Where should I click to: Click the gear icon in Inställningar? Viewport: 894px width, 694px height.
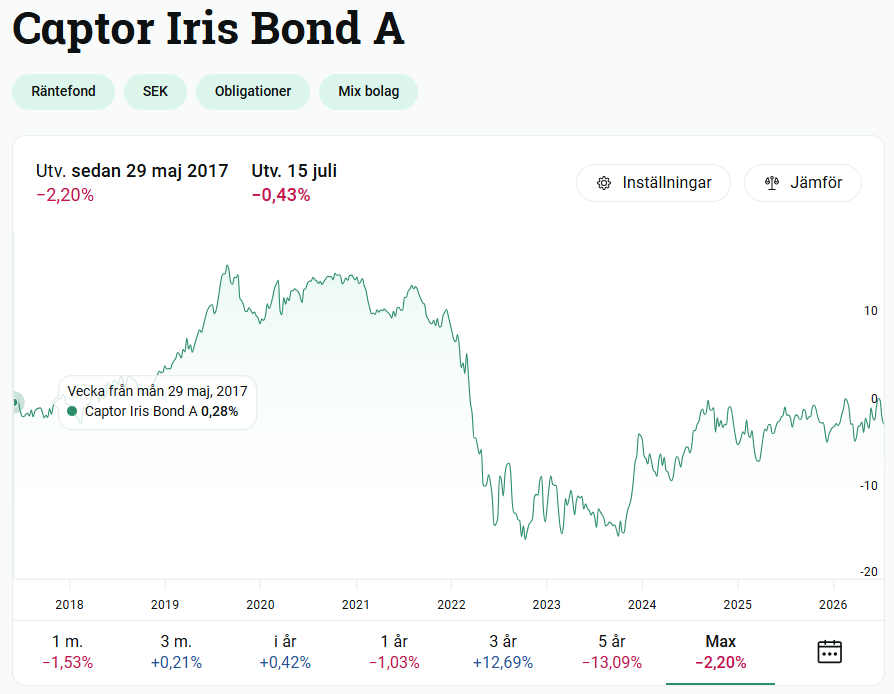(604, 183)
